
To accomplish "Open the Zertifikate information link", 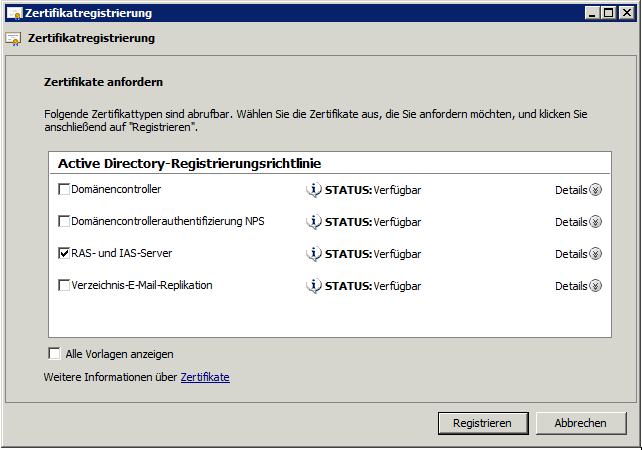I will (x=205, y=377).
